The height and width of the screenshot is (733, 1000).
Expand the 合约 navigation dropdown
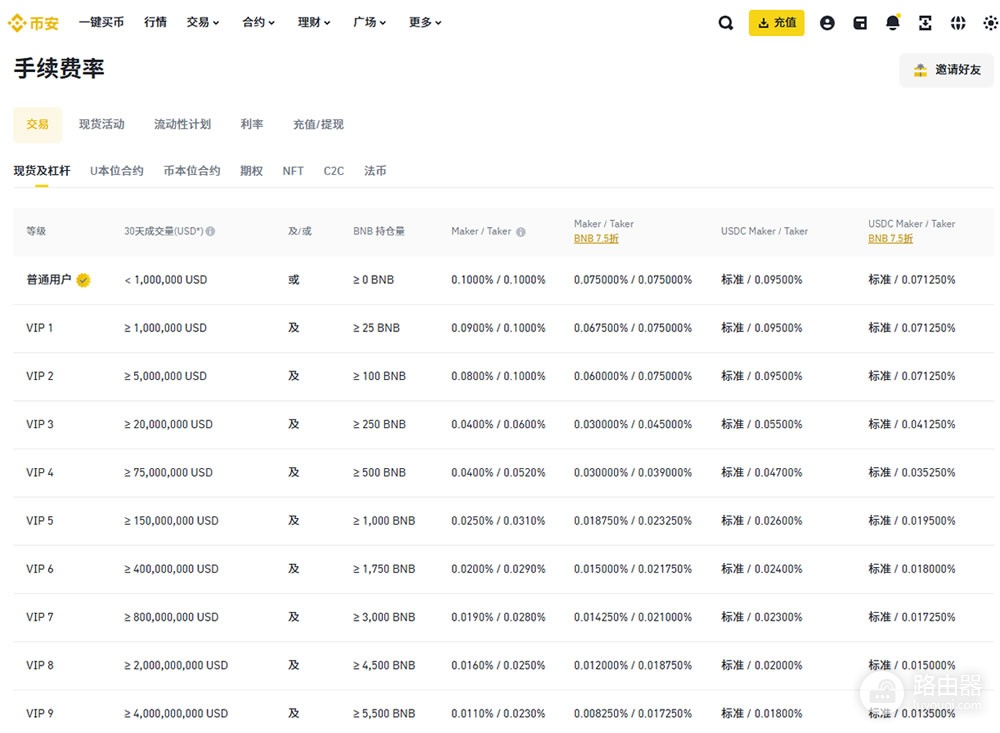[258, 22]
